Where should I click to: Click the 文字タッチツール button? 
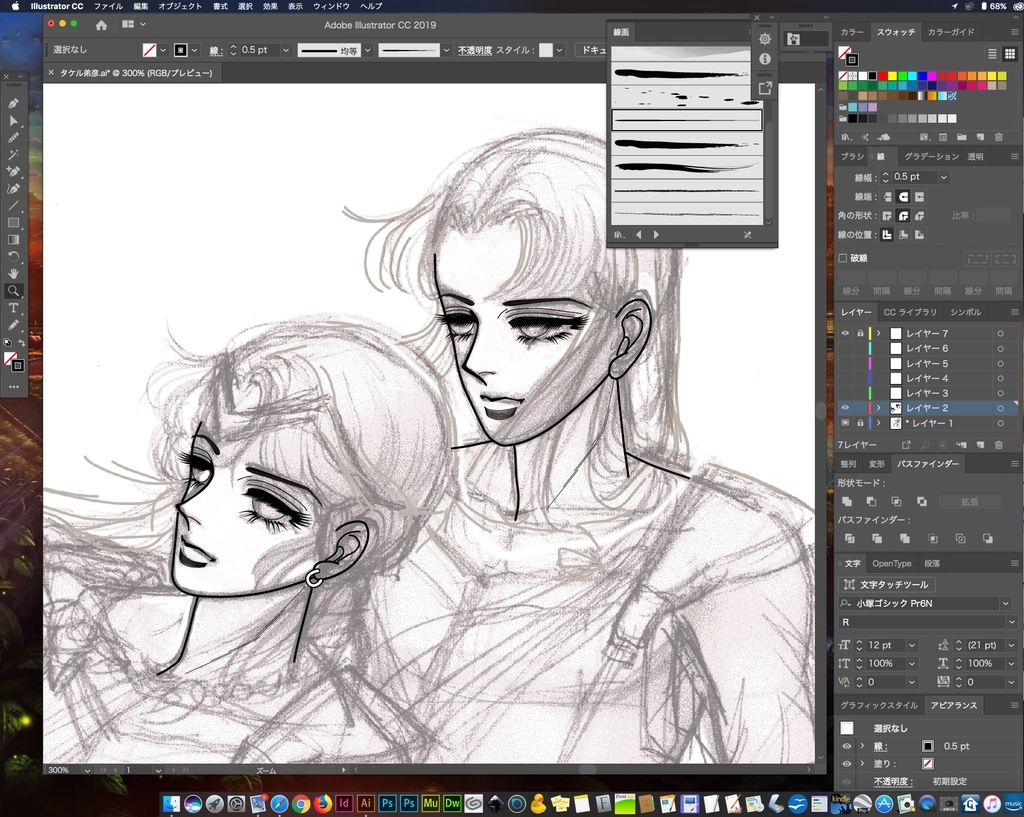(x=886, y=585)
